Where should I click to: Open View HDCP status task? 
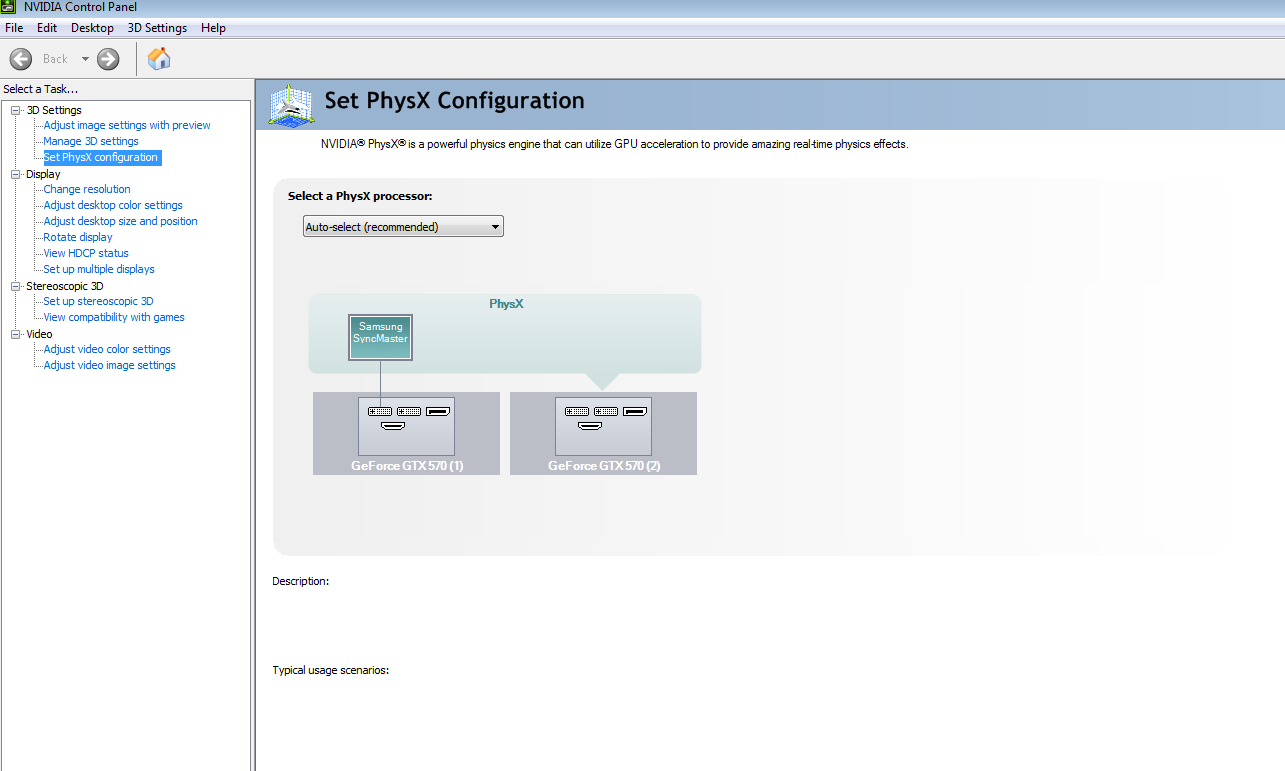point(86,253)
